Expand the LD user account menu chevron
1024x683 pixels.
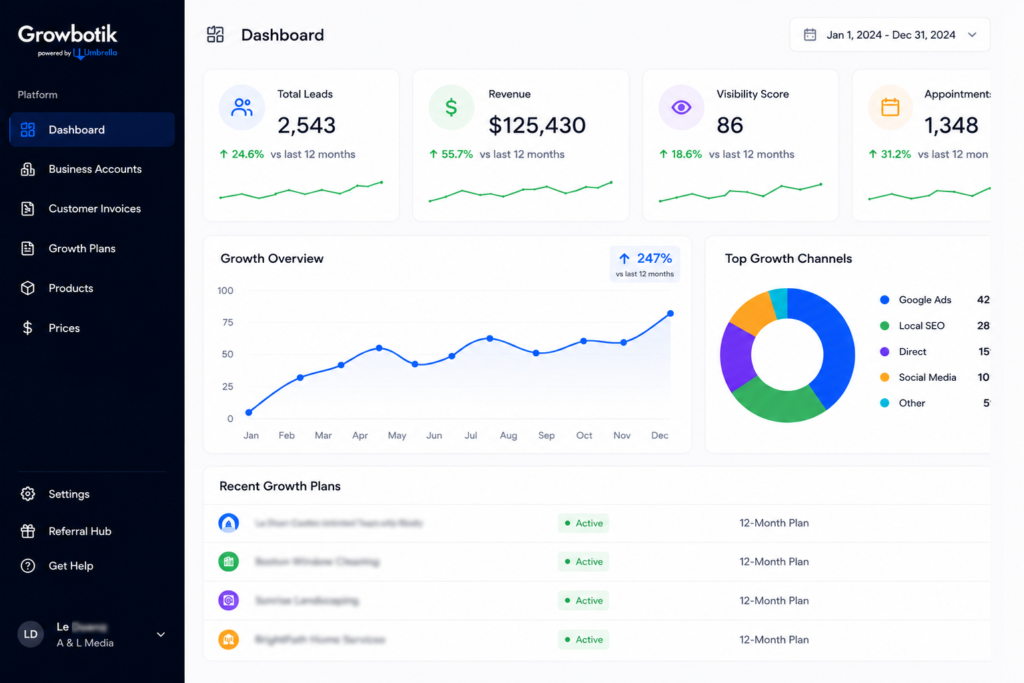click(161, 635)
